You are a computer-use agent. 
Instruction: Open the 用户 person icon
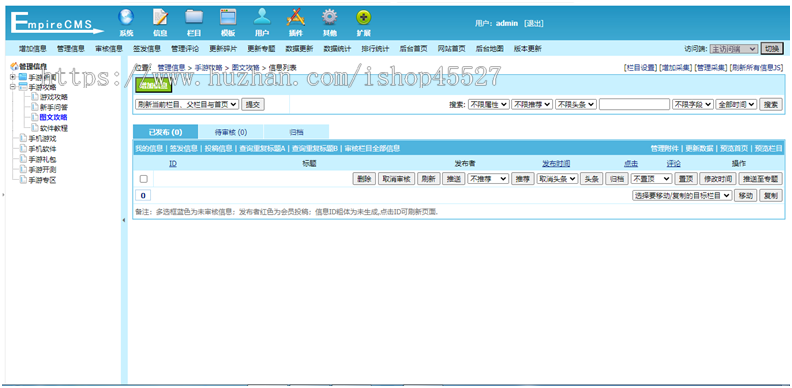click(x=262, y=18)
